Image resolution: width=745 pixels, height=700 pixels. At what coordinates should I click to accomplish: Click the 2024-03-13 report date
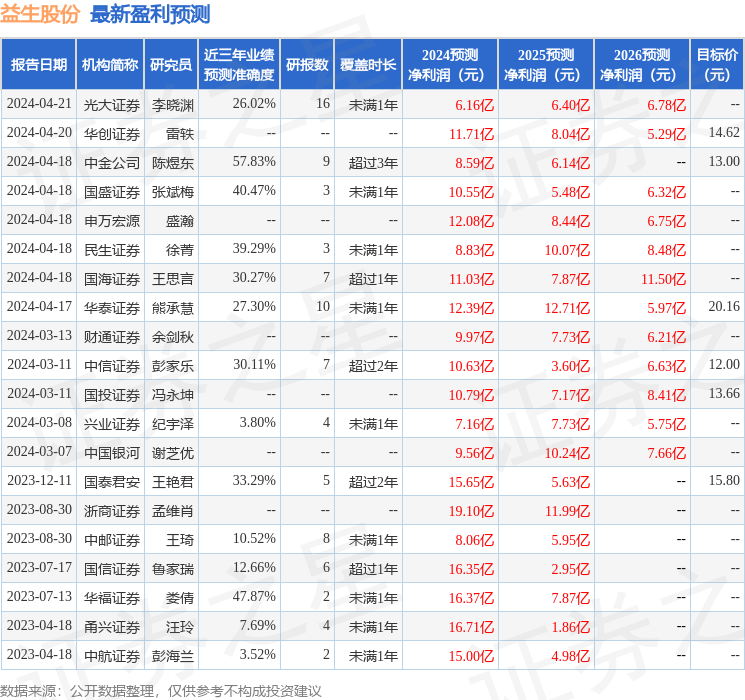(39, 335)
